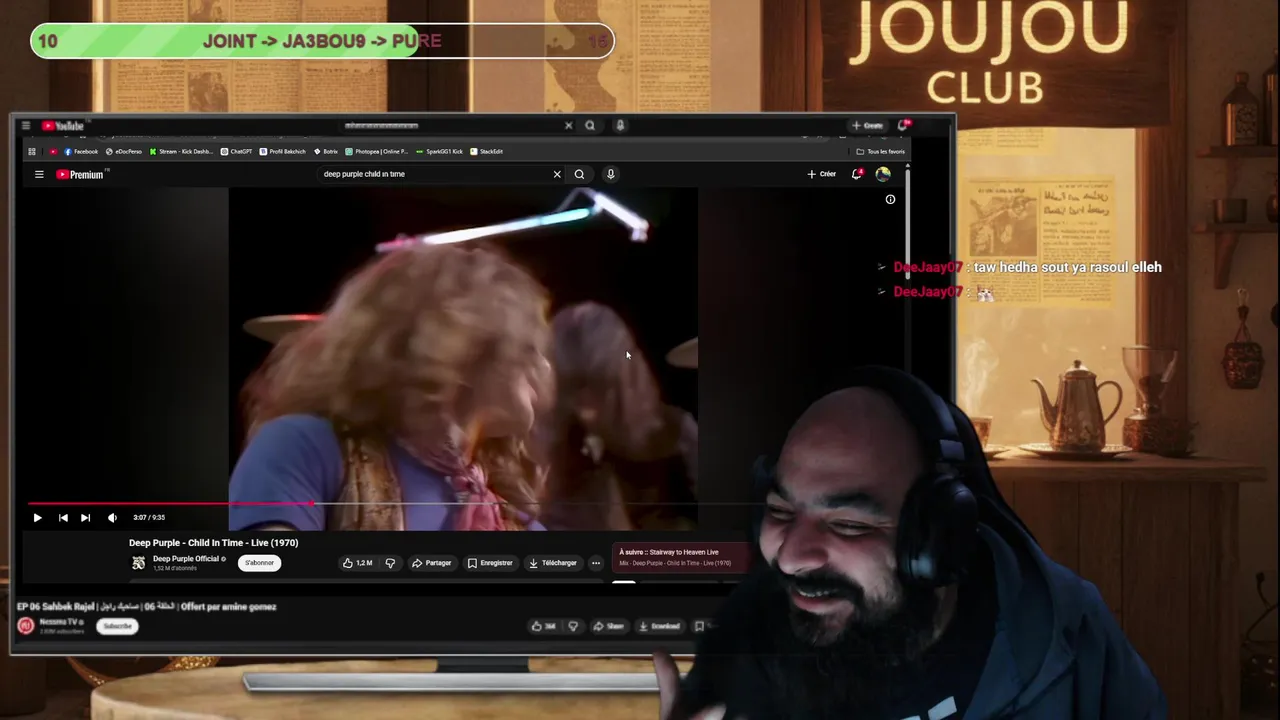Skip to the next video
The image size is (1280, 720).
pyautogui.click(x=85, y=517)
